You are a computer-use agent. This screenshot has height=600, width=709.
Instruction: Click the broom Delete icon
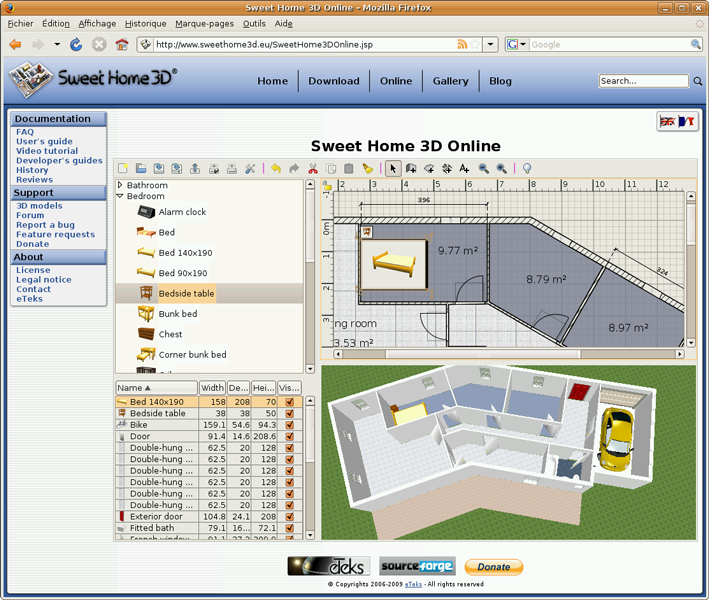368,169
